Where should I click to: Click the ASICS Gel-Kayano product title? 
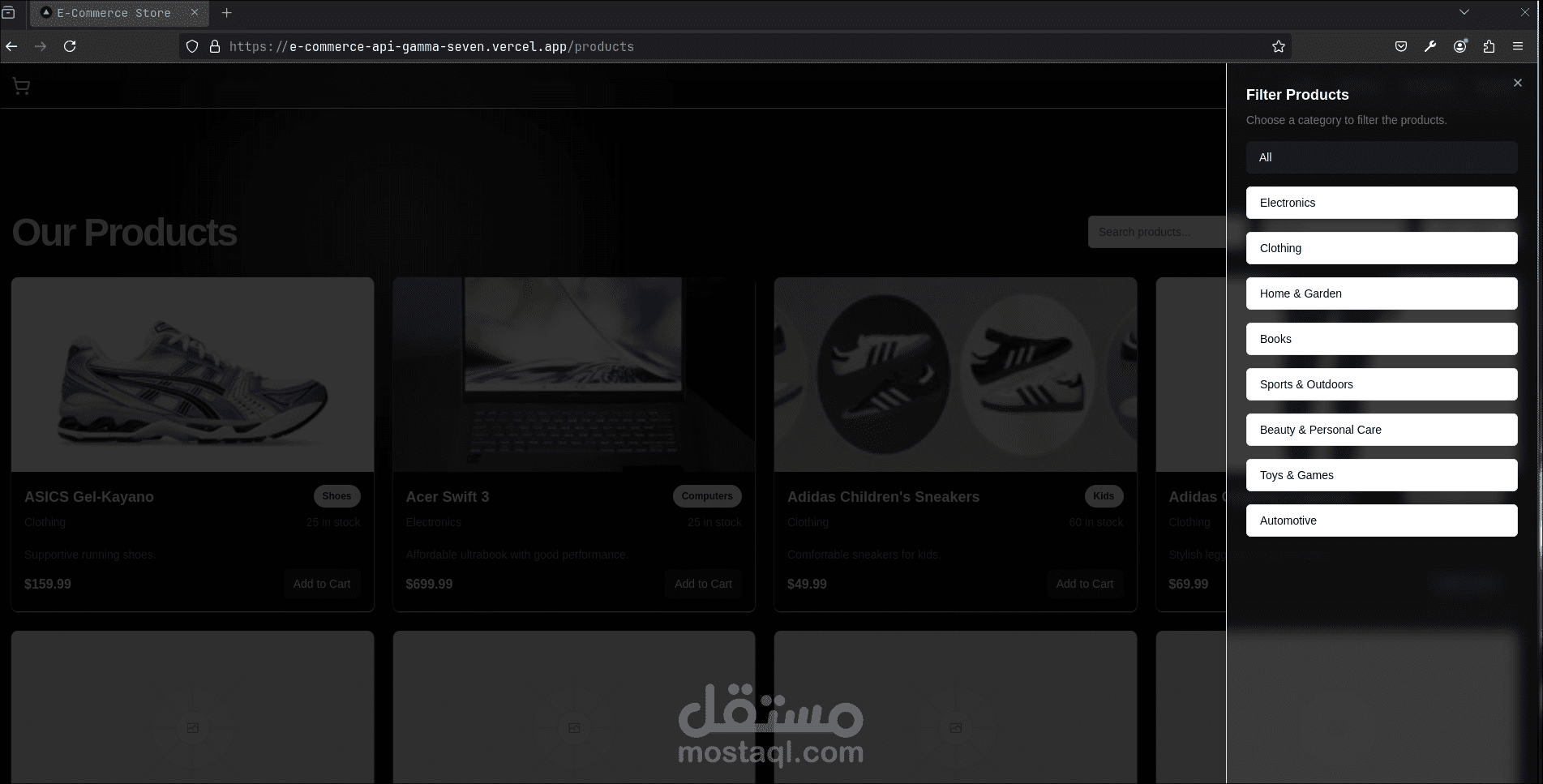[x=89, y=497]
